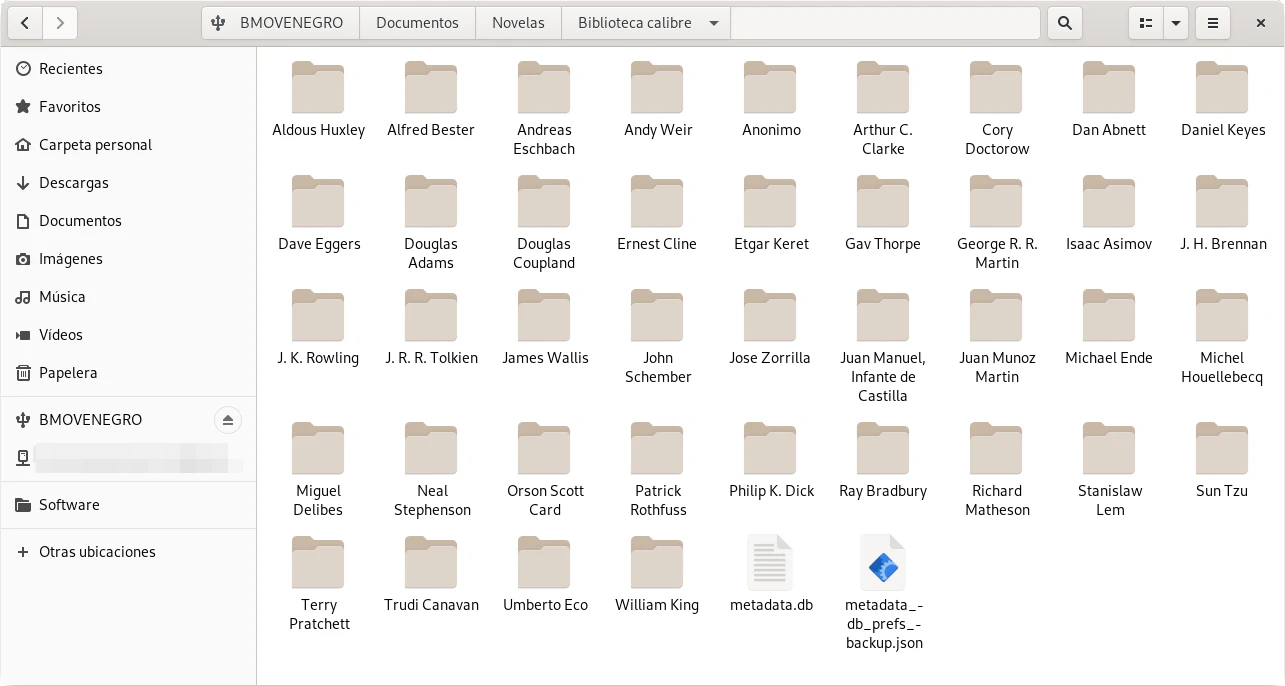Go back with the left arrow button
The height and width of the screenshot is (686, 1285).
pyautogui.click(x=24, y=23)
